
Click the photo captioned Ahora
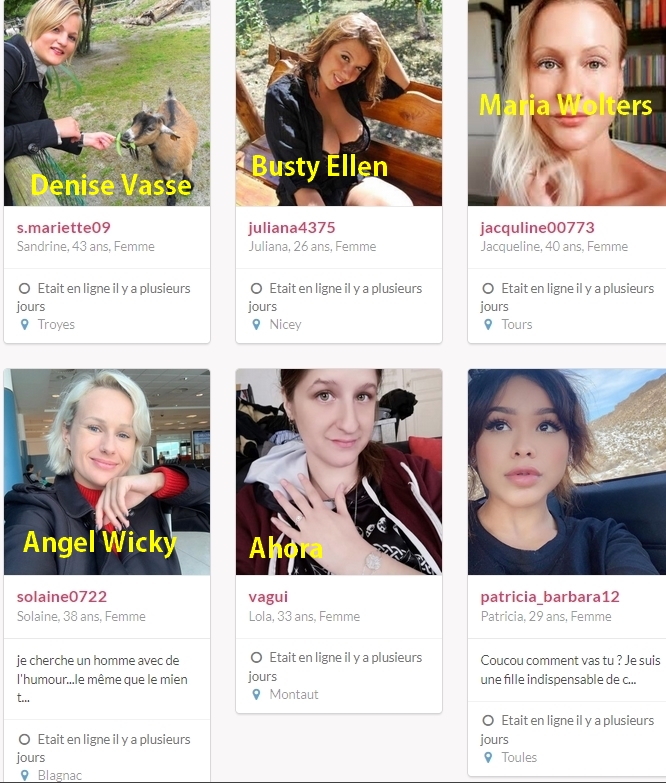[x=339, y=472]
